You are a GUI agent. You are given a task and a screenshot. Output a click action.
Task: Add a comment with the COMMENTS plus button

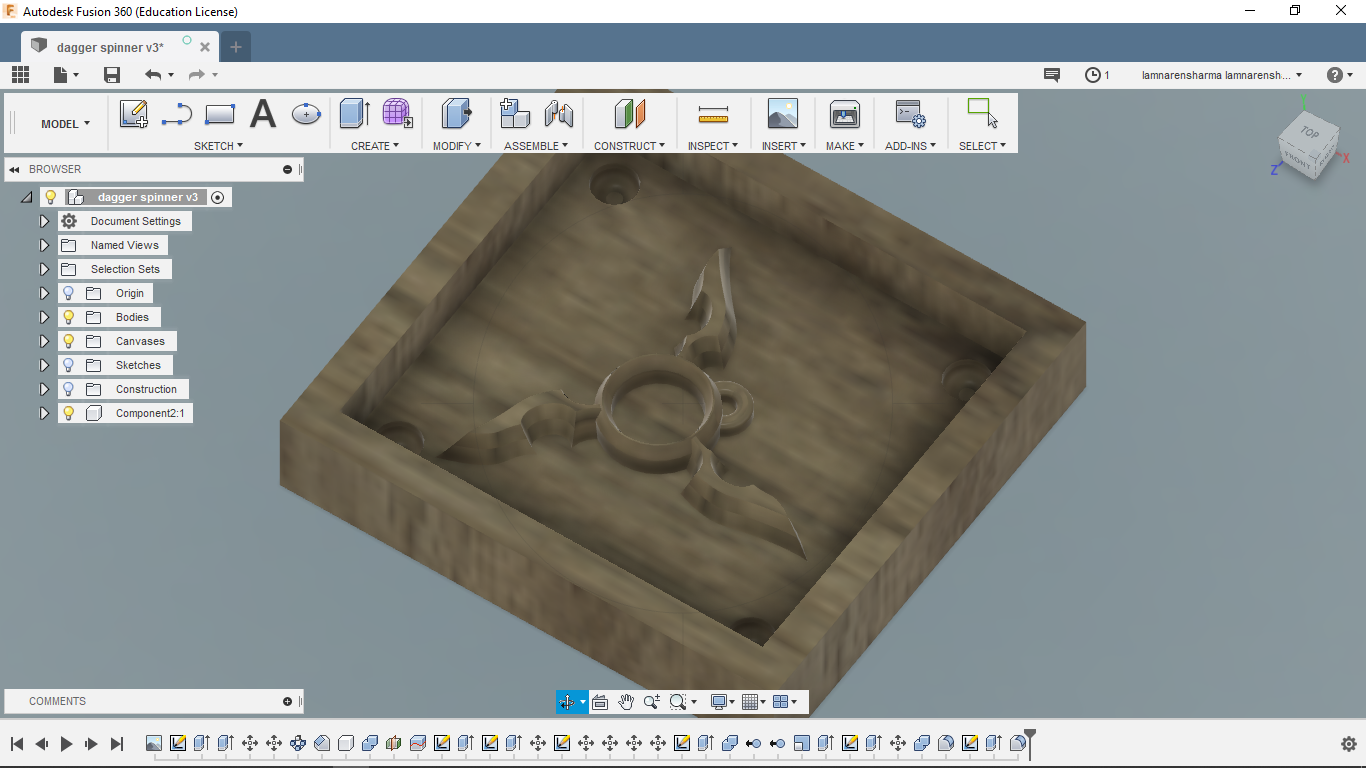pos(288,701)
